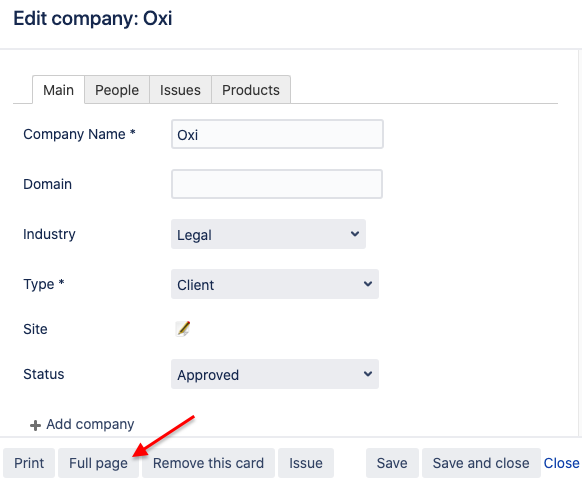Click the Close link
Image resolution: width=582 pixels, height=483 pixels.
pyautogui.click(x=561, y=463)
